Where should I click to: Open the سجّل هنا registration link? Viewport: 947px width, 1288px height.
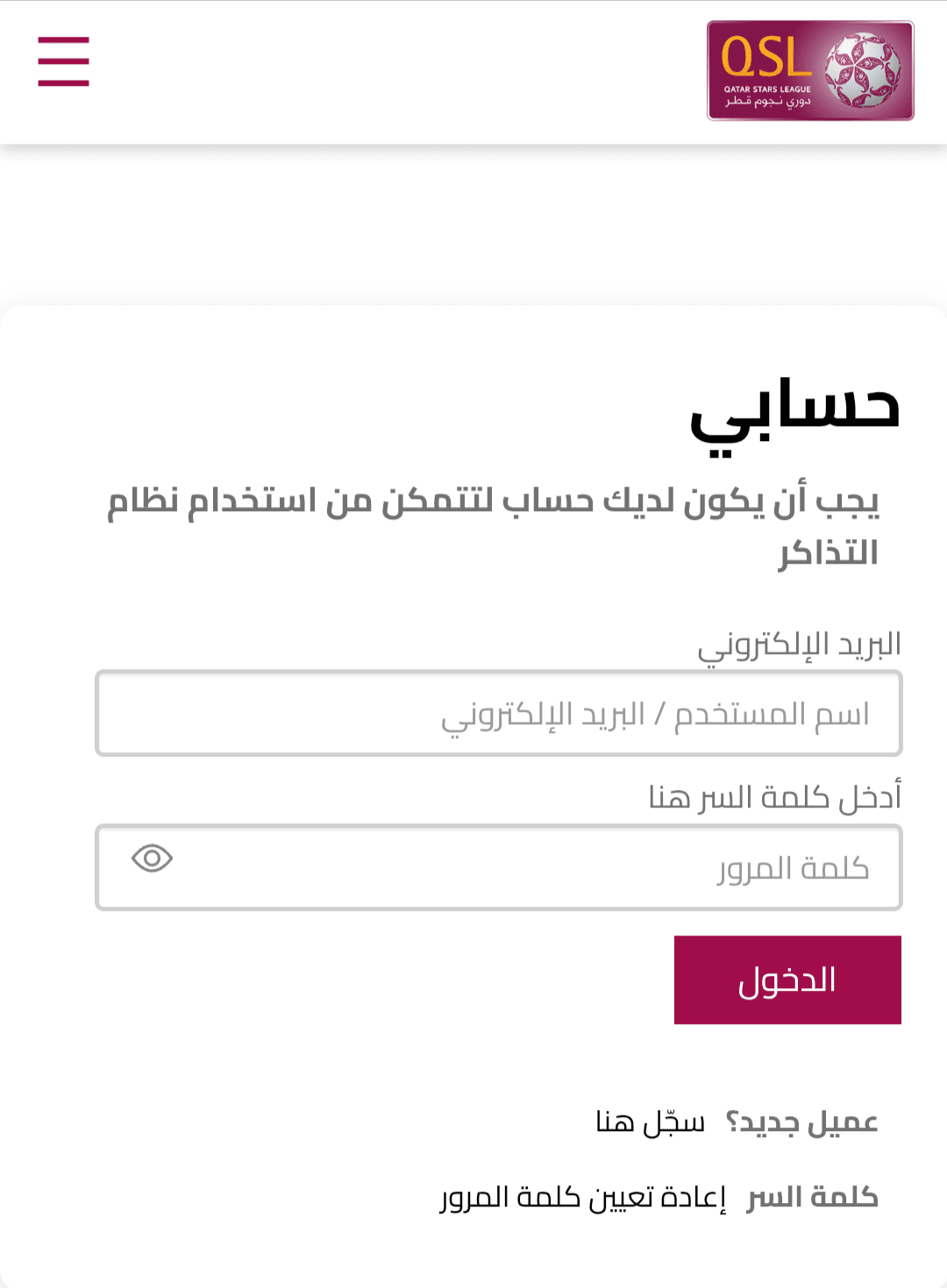(650, 1122)
